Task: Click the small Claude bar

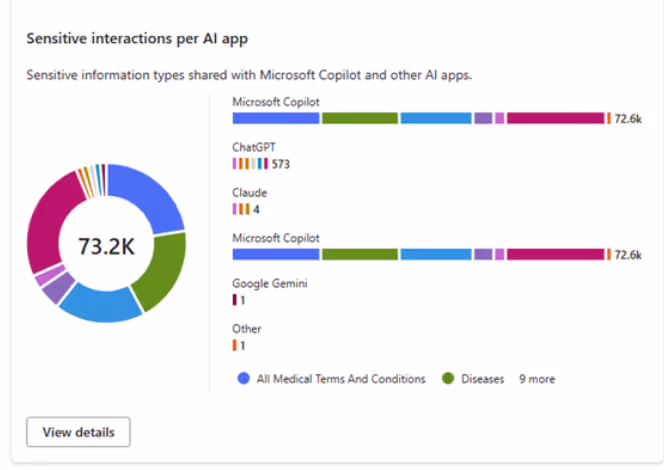Action: [x=241, y=209]
